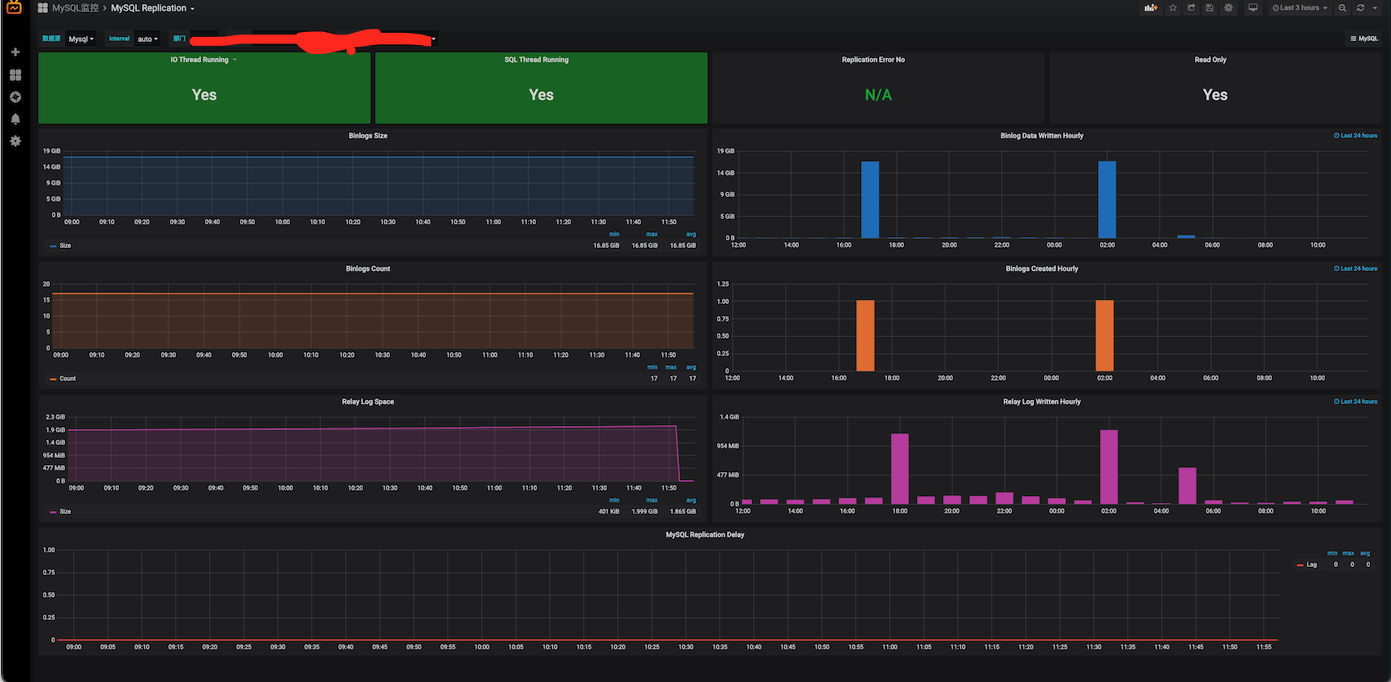Click the zoom out time range icon
This screenshot has width=1391, height=682.
pyautogui.click(x=1342, y=8)
